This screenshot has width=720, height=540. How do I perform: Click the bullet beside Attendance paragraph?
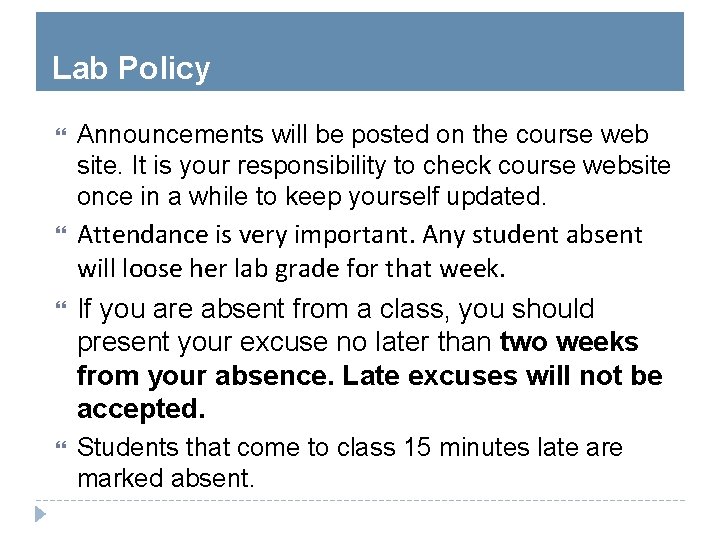click(61, 230)
